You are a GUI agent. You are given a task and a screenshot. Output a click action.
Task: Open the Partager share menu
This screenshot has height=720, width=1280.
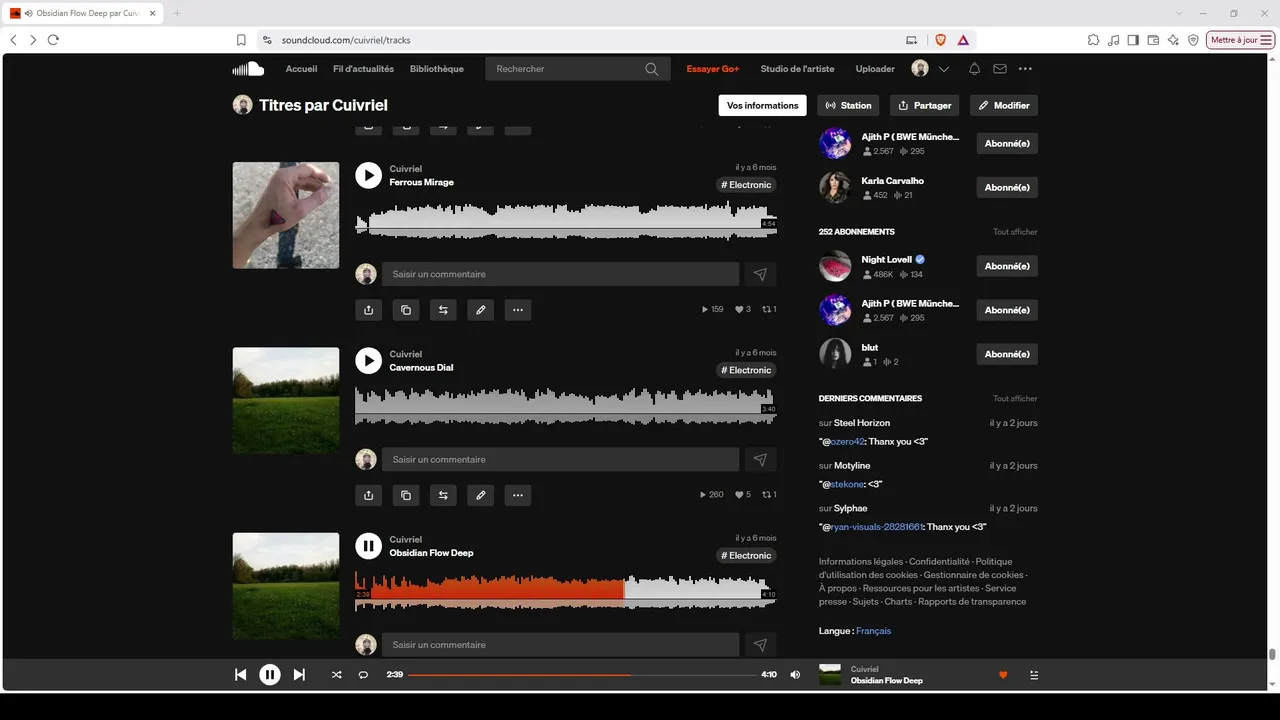[924, 105]
